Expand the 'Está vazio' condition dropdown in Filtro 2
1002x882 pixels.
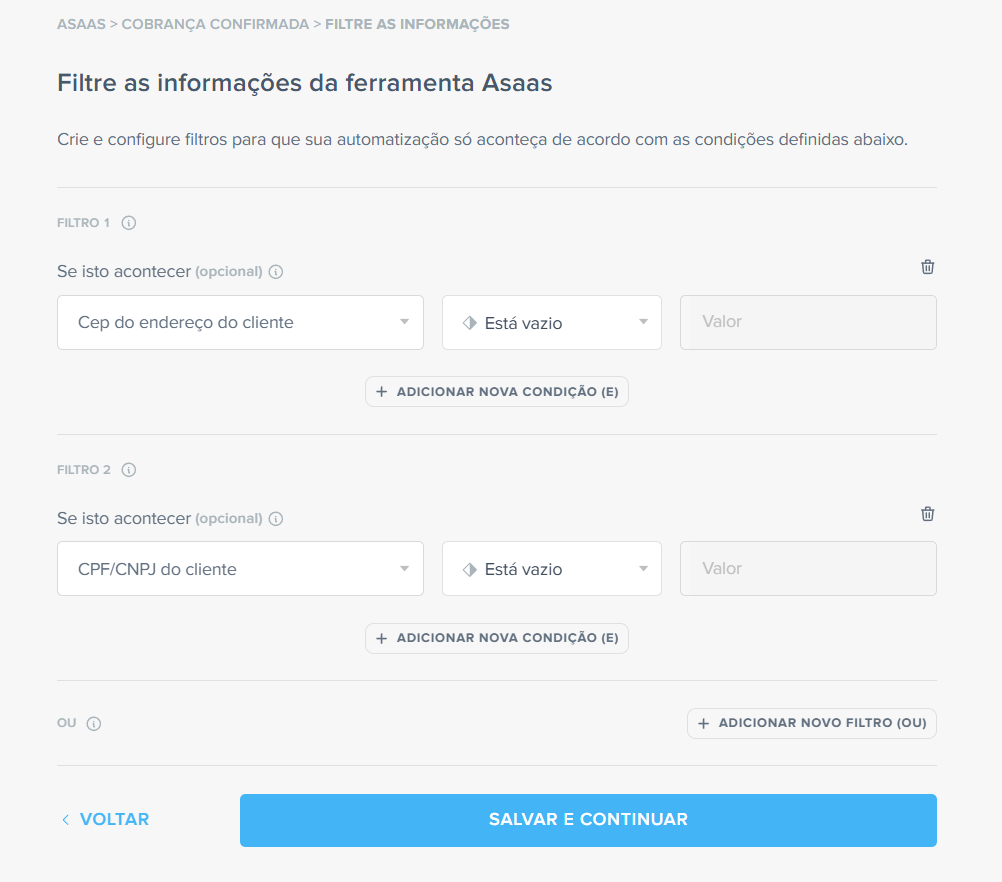click(x=551, y=568)
